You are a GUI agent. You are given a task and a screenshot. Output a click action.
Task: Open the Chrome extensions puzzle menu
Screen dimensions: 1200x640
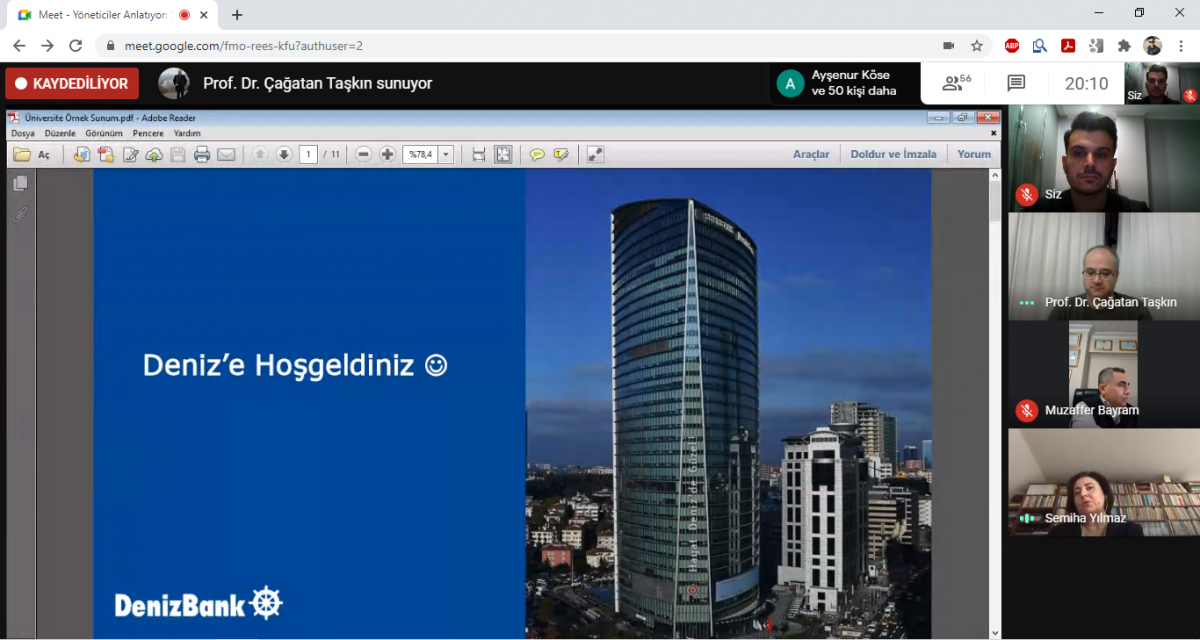click(x=1124, y=45)
